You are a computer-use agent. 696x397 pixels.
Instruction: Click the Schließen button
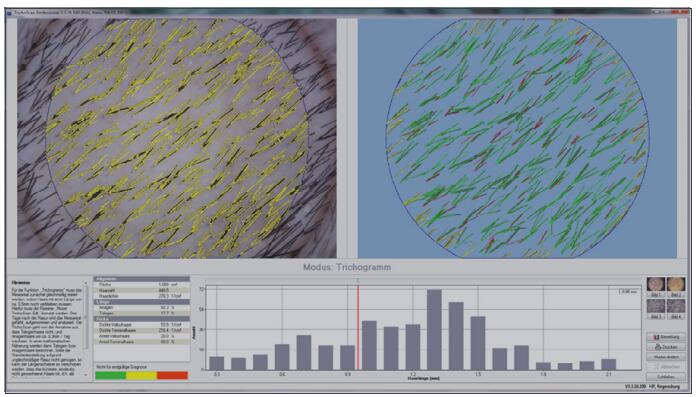(666, 377)
